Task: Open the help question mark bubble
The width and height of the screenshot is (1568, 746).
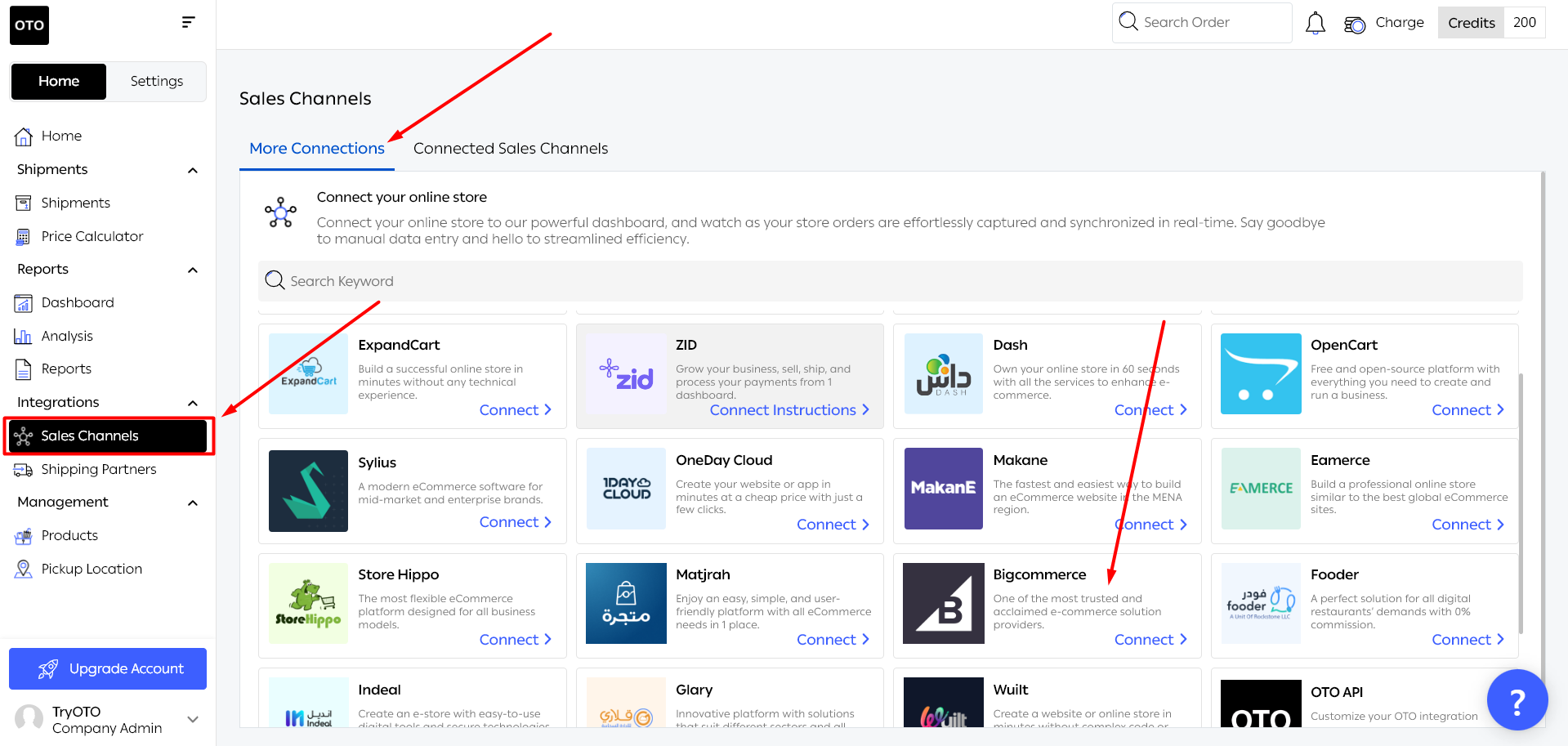Action: tap(1517, 700)
